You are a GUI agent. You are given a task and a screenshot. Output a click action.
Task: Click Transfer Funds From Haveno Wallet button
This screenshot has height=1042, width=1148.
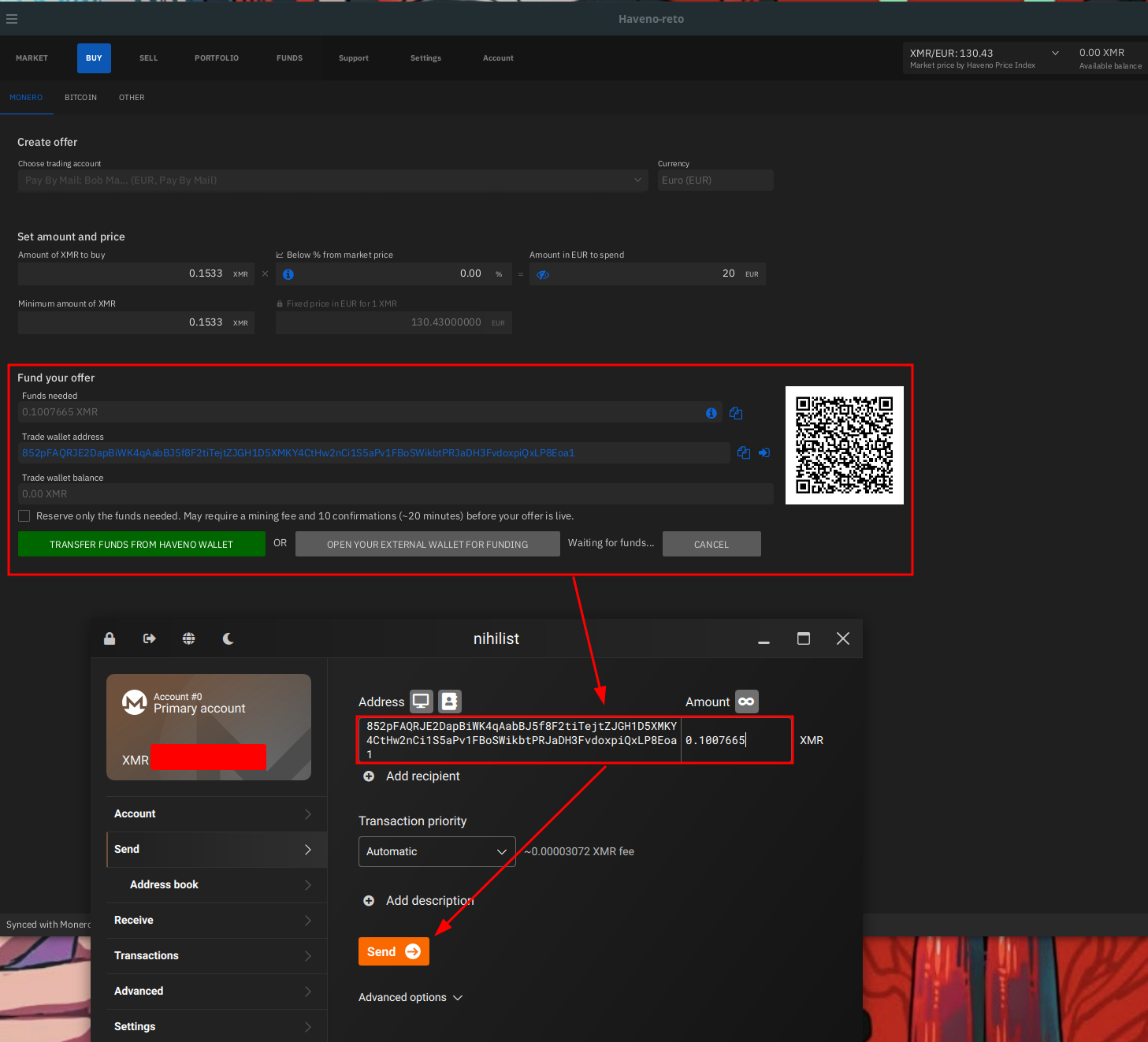coord(142,544)
